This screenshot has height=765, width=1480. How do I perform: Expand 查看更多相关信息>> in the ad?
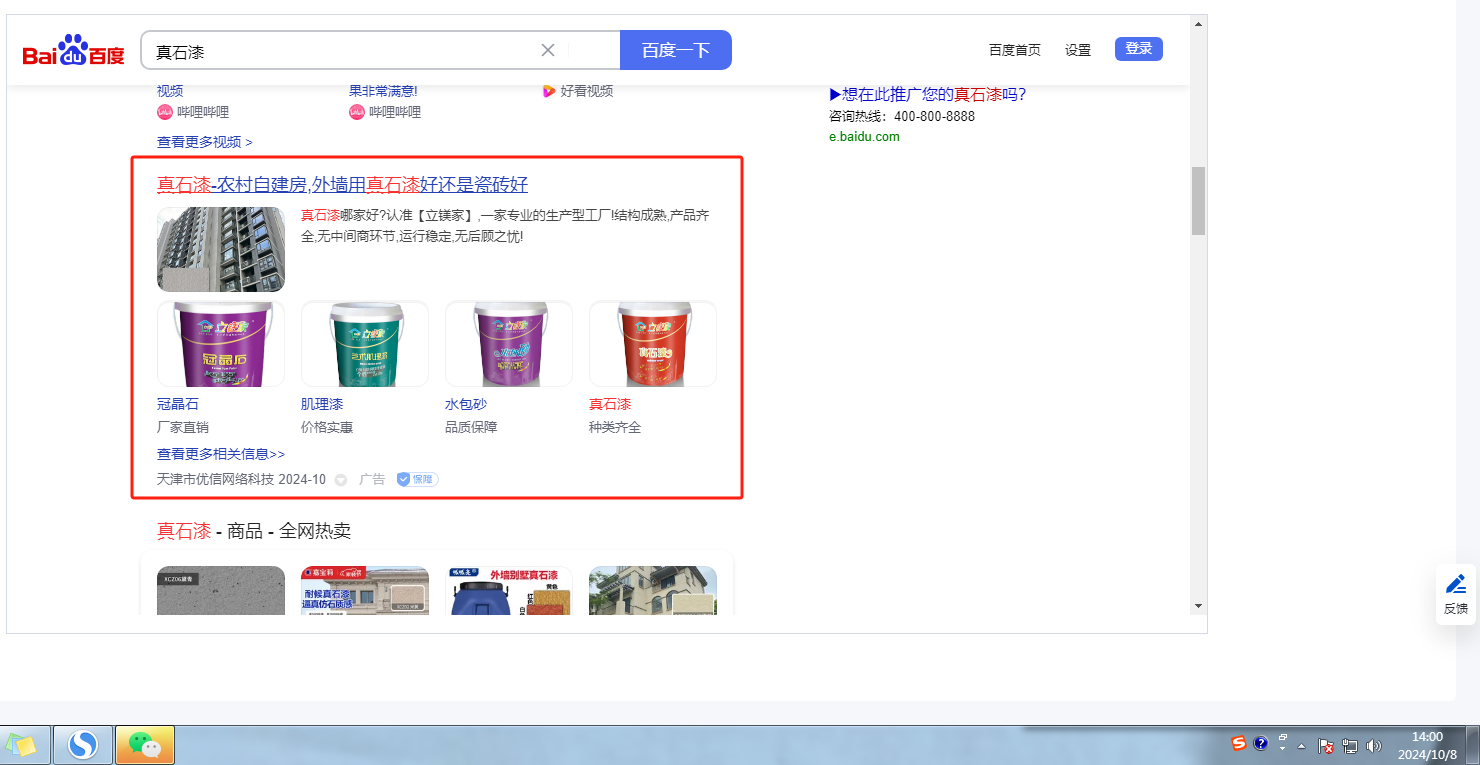[221, 454]
